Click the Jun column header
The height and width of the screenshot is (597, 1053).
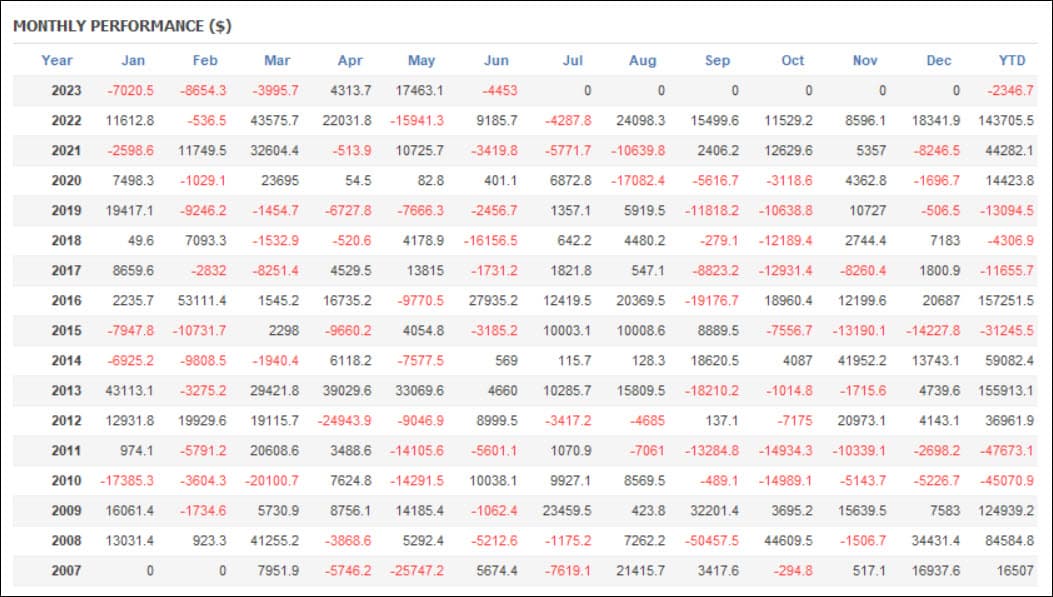point(496,60)
